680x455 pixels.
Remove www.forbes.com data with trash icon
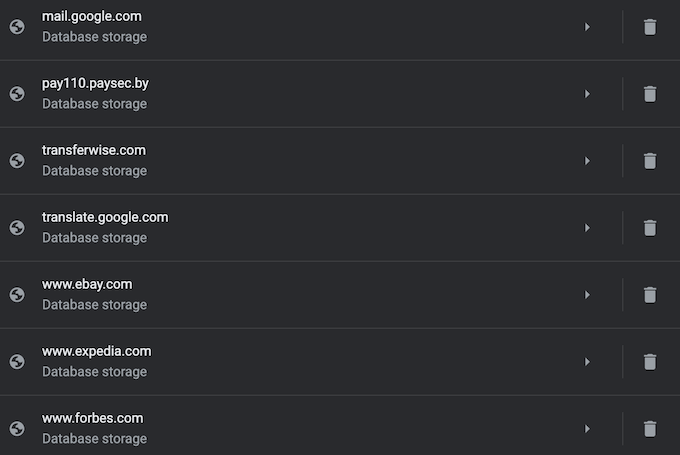[650, 429]
